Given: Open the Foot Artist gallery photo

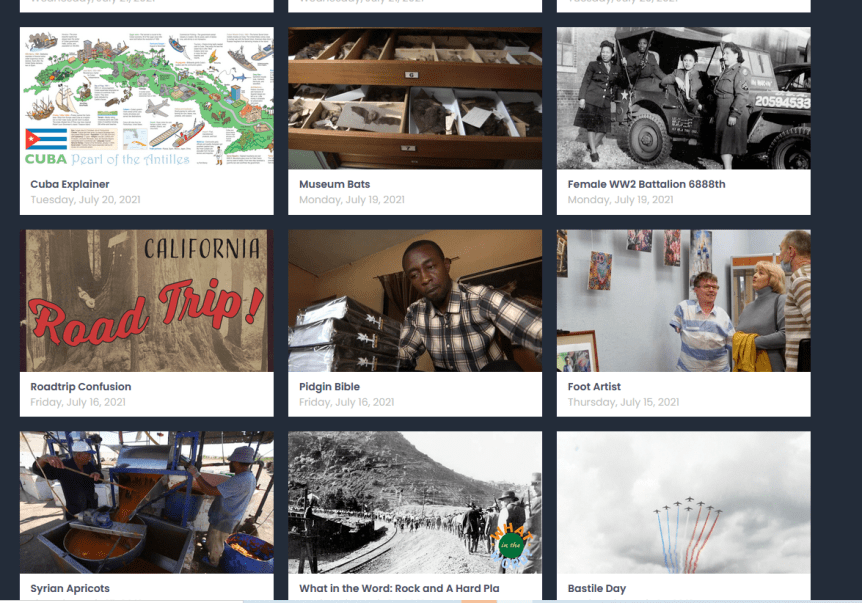Looking at the screenshot, I should click(x=683, y=301).
